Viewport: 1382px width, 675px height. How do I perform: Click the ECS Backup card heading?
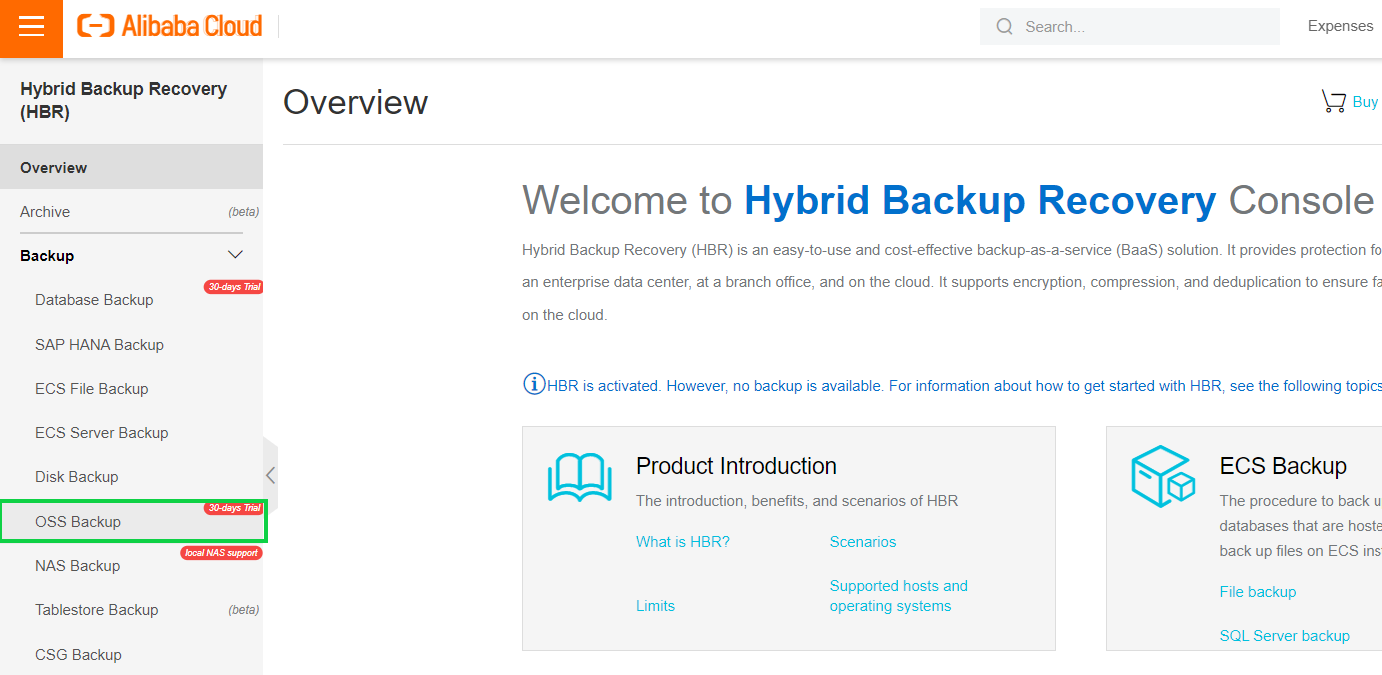click(x=1283, y=466)
